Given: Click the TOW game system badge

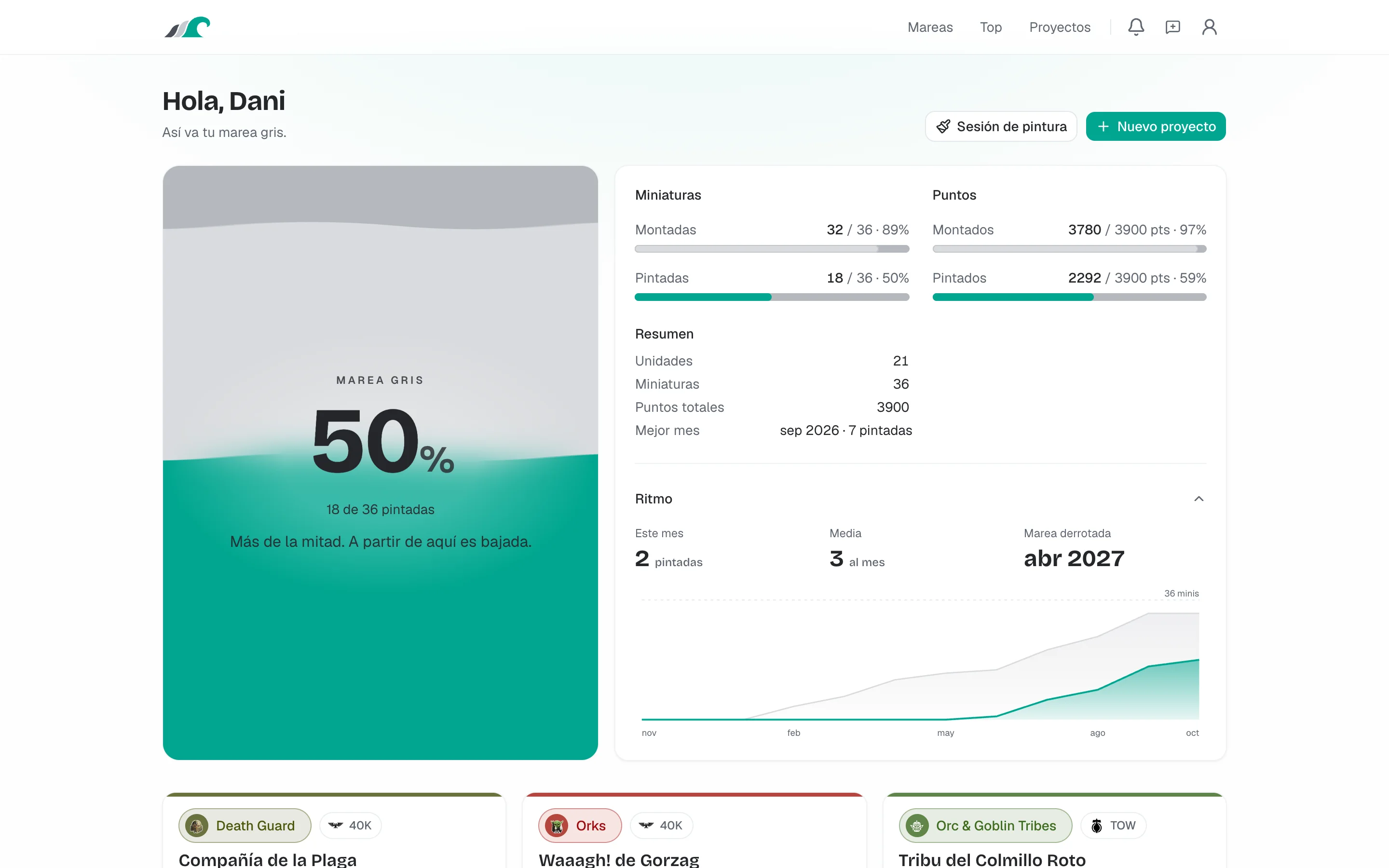Looking at the screenshot, I should 1113,826.
